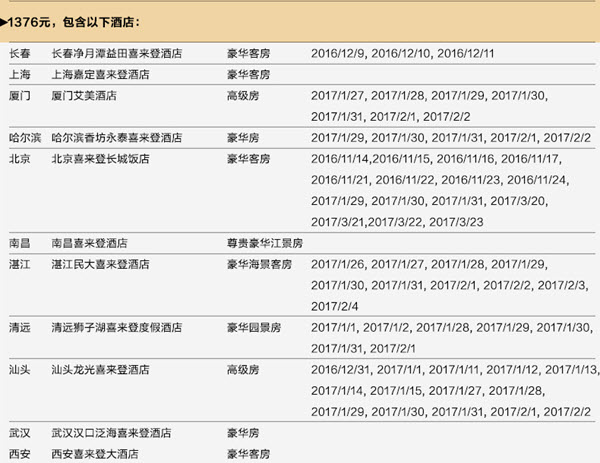Click '豪华客房' in the 上海 row

coord(249,74)
